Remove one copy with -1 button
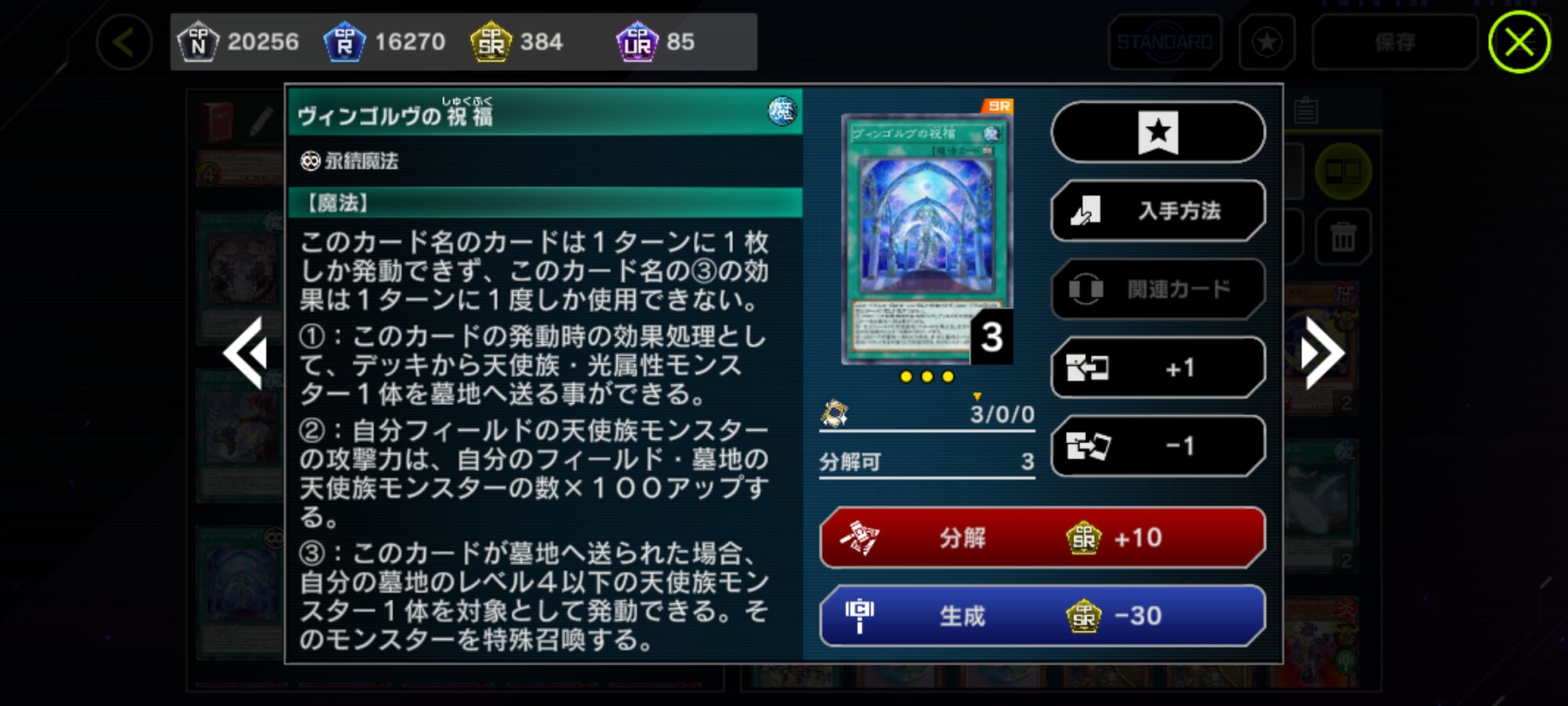The image size is (1568, 706). point(1158,446)
